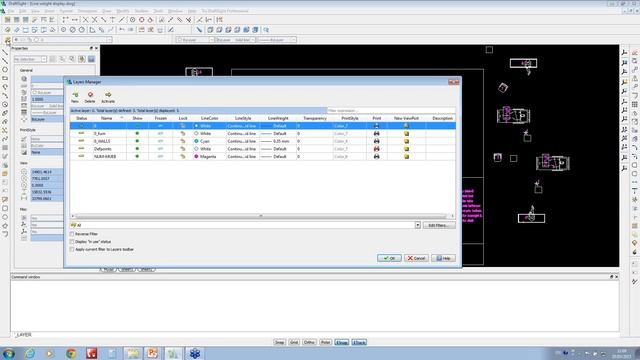Enable Display "in use" status checkbox
The image size is (640, 360).
tap(72, 242)
